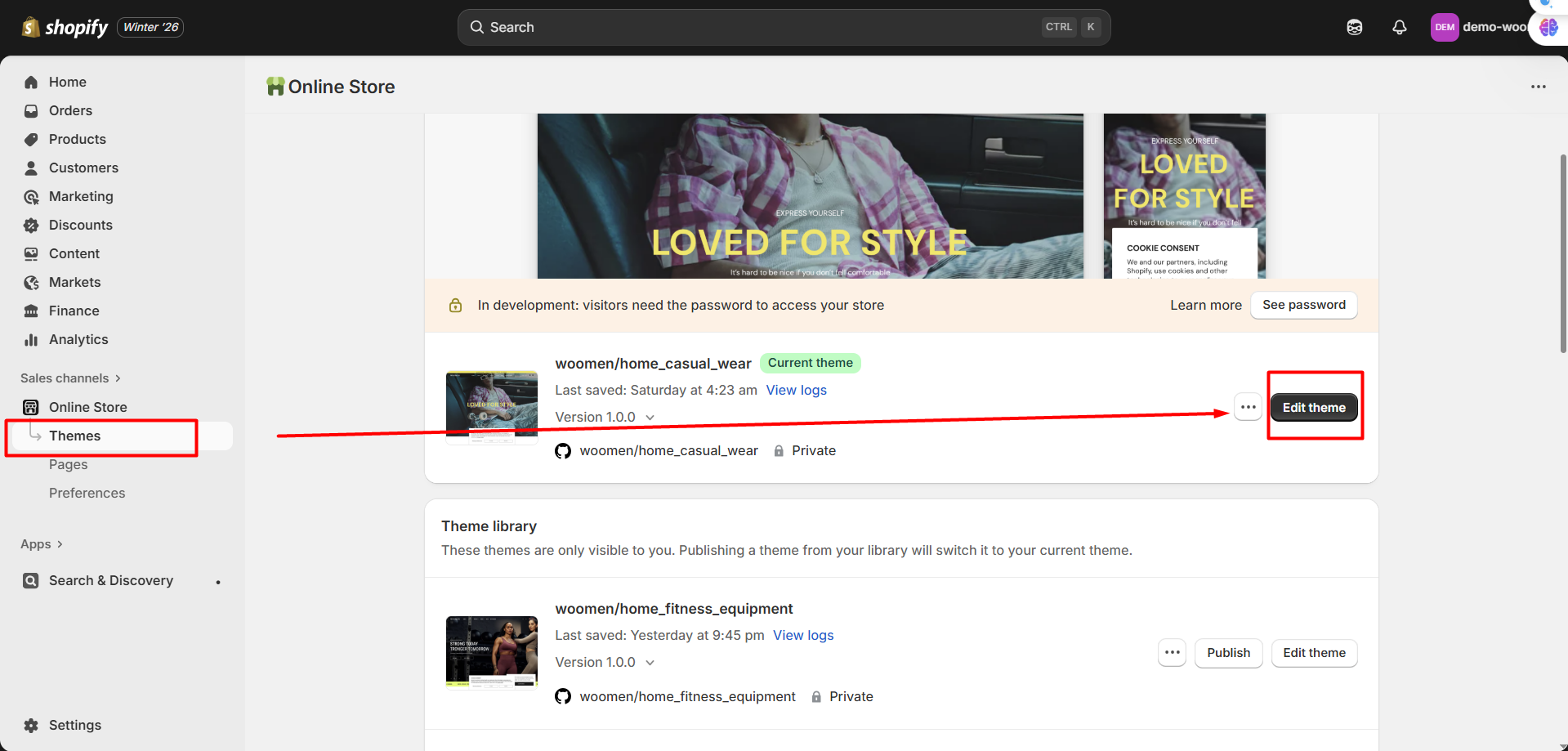
Task: Click the GitHub icon beside woomen/home_casual_wear
Action: point(563,451)
